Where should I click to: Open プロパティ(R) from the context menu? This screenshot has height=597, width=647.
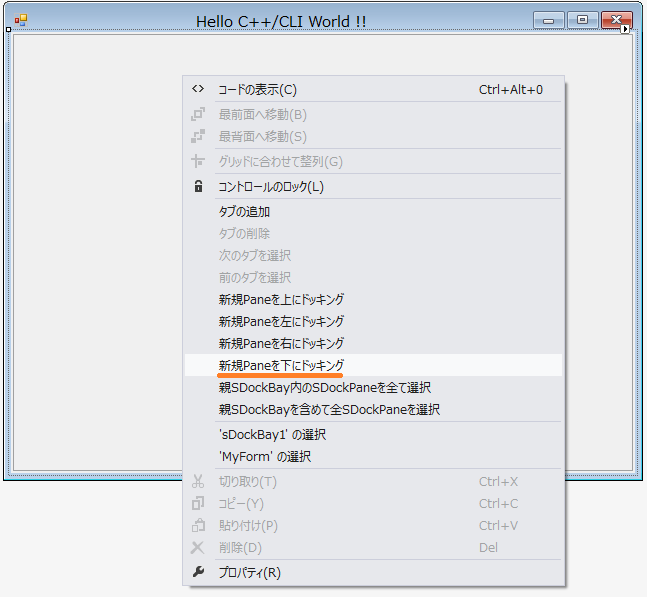click(373, 572)
